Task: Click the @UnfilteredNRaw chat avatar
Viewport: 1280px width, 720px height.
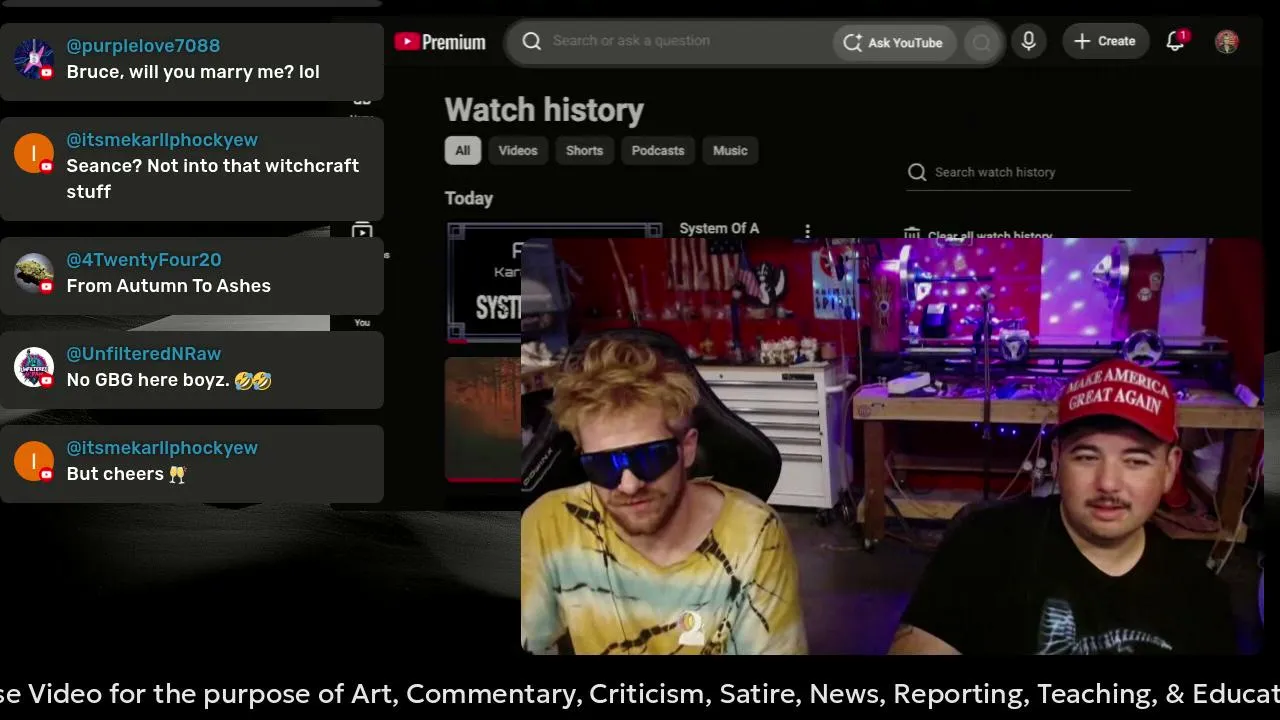Action: coord(34,367)
